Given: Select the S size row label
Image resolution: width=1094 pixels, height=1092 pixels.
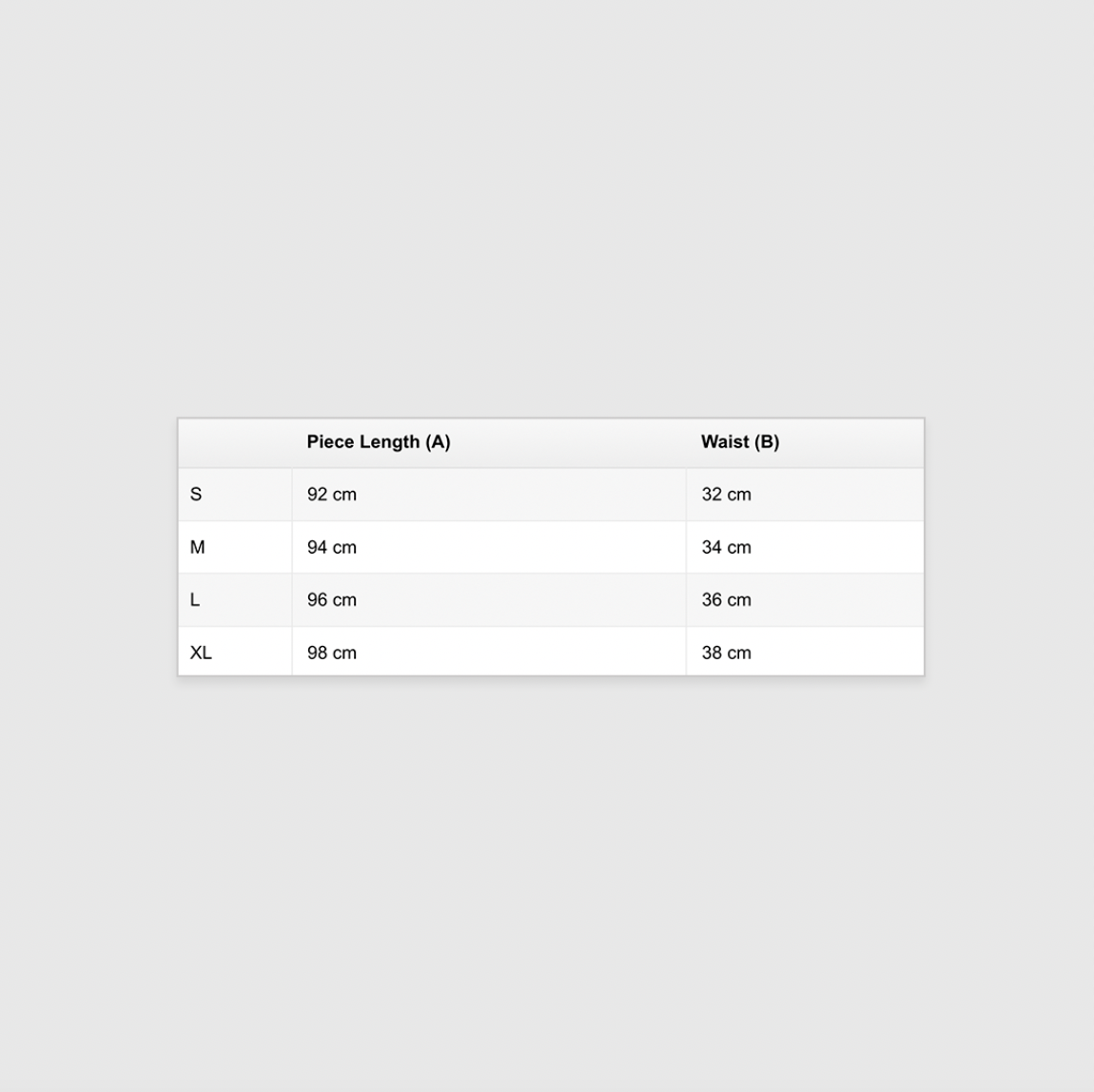Looking at the screenshot, I should click(x=195, y=495).
